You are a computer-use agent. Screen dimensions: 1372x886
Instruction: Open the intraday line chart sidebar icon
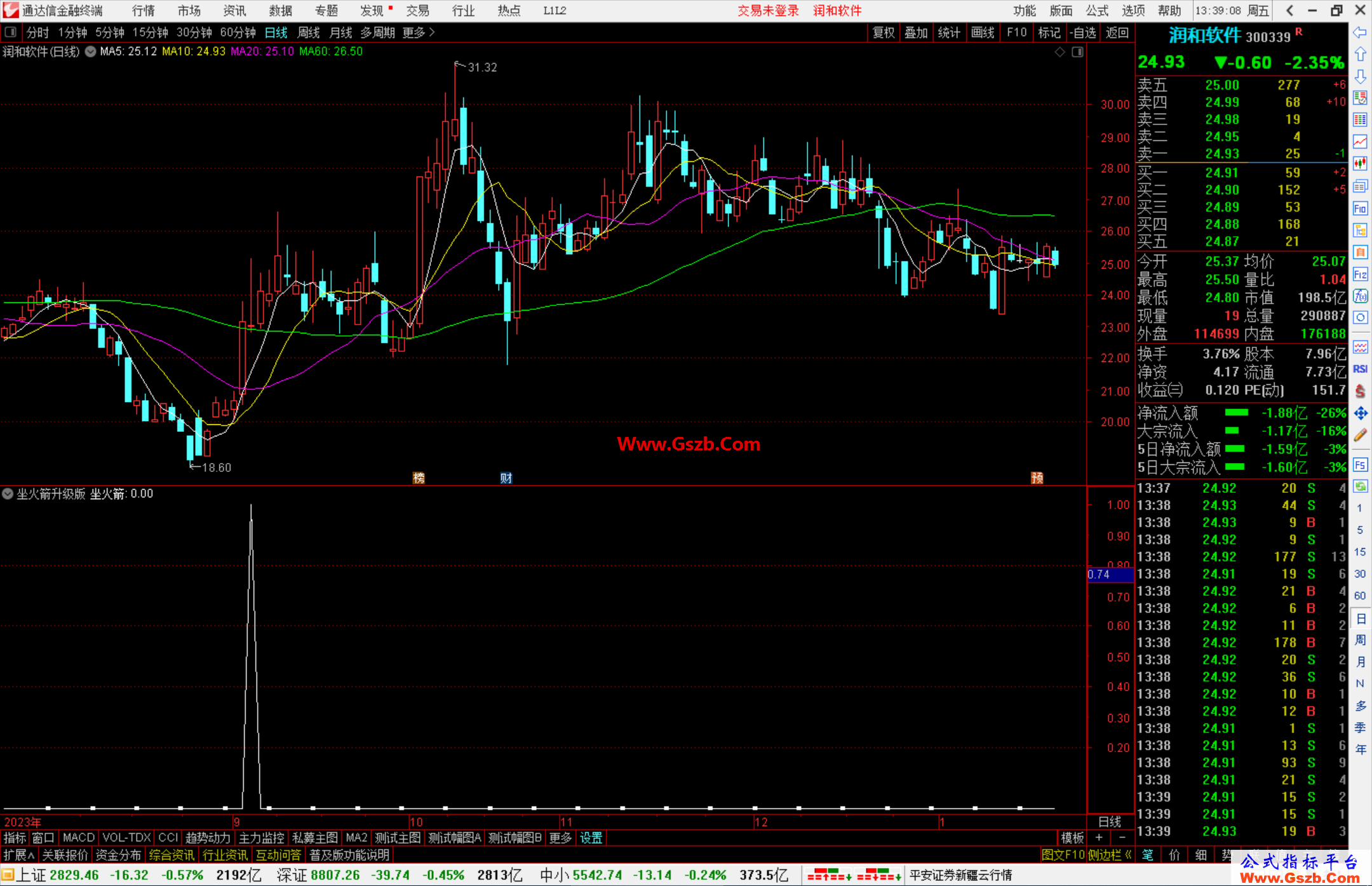click(1360, 142)
